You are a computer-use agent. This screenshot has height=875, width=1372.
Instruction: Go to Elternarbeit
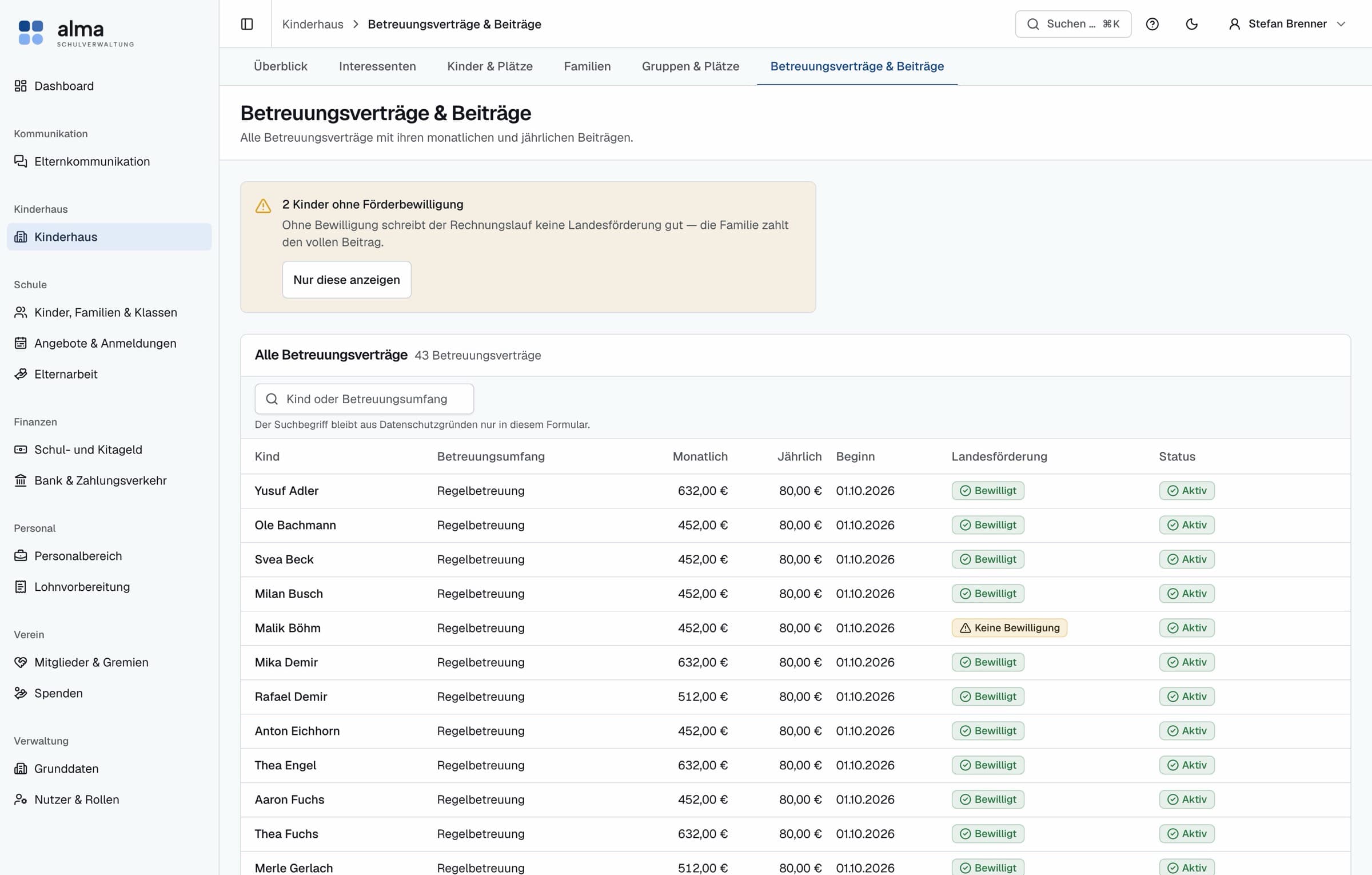[109, 374]
